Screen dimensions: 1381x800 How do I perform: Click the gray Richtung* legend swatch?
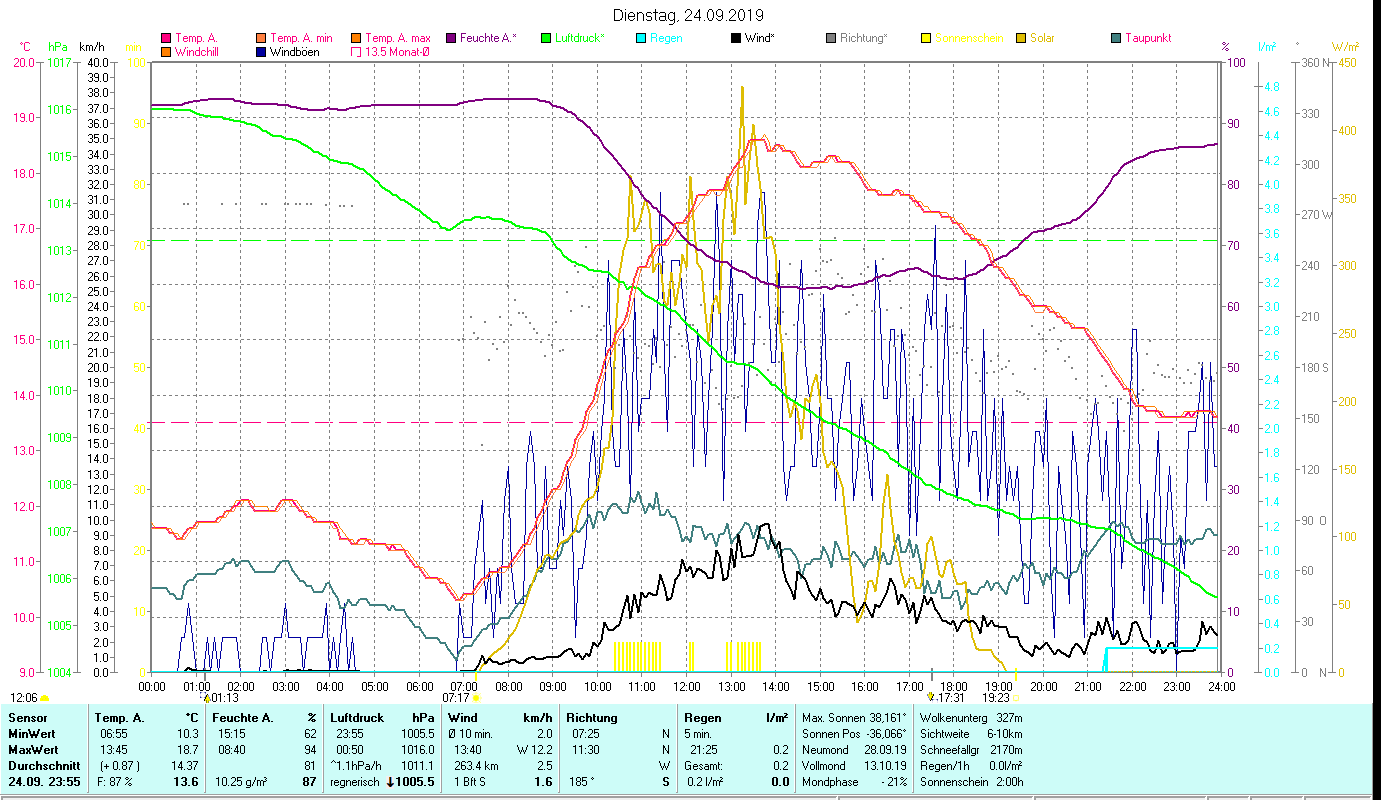pyautogui.click(x=830, y=38)
